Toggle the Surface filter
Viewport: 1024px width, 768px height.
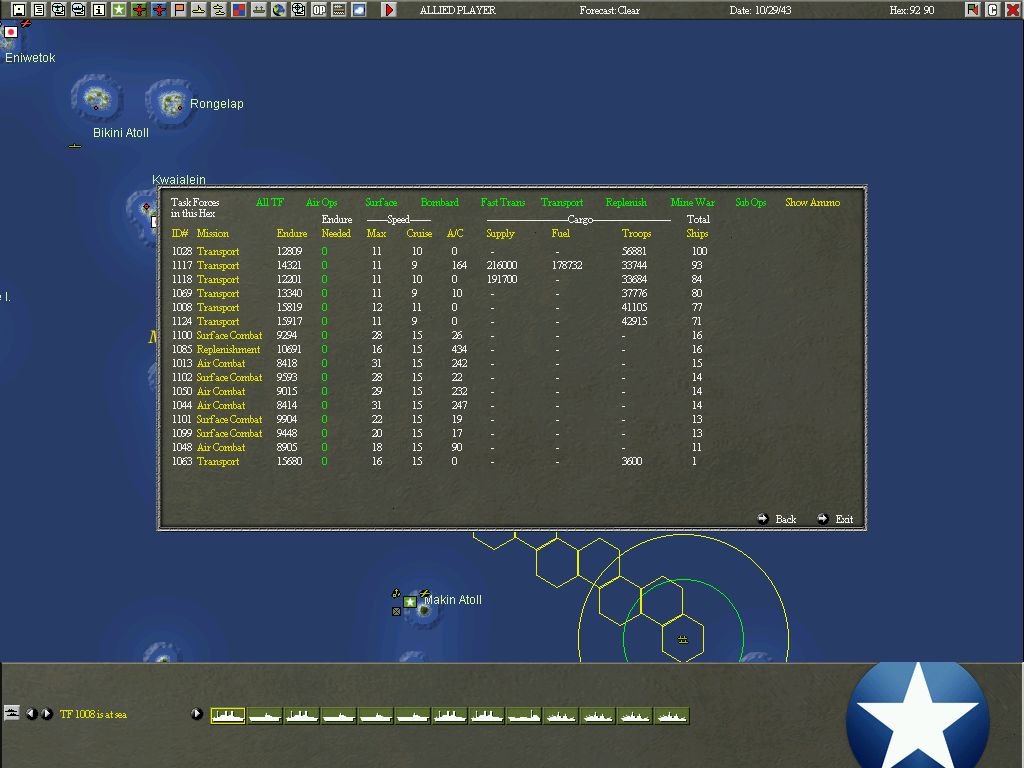click(381, 202)
